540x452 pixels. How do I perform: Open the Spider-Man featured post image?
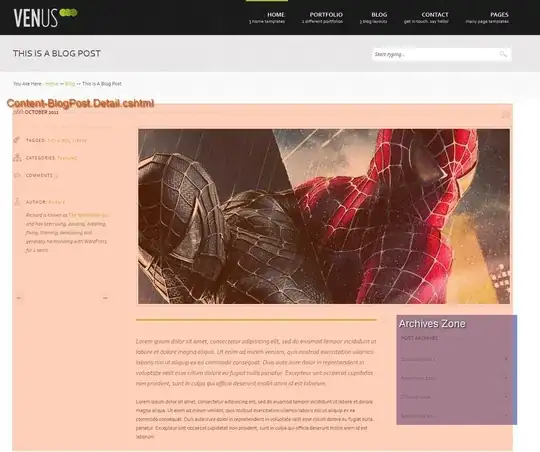(x=324, y=216)
